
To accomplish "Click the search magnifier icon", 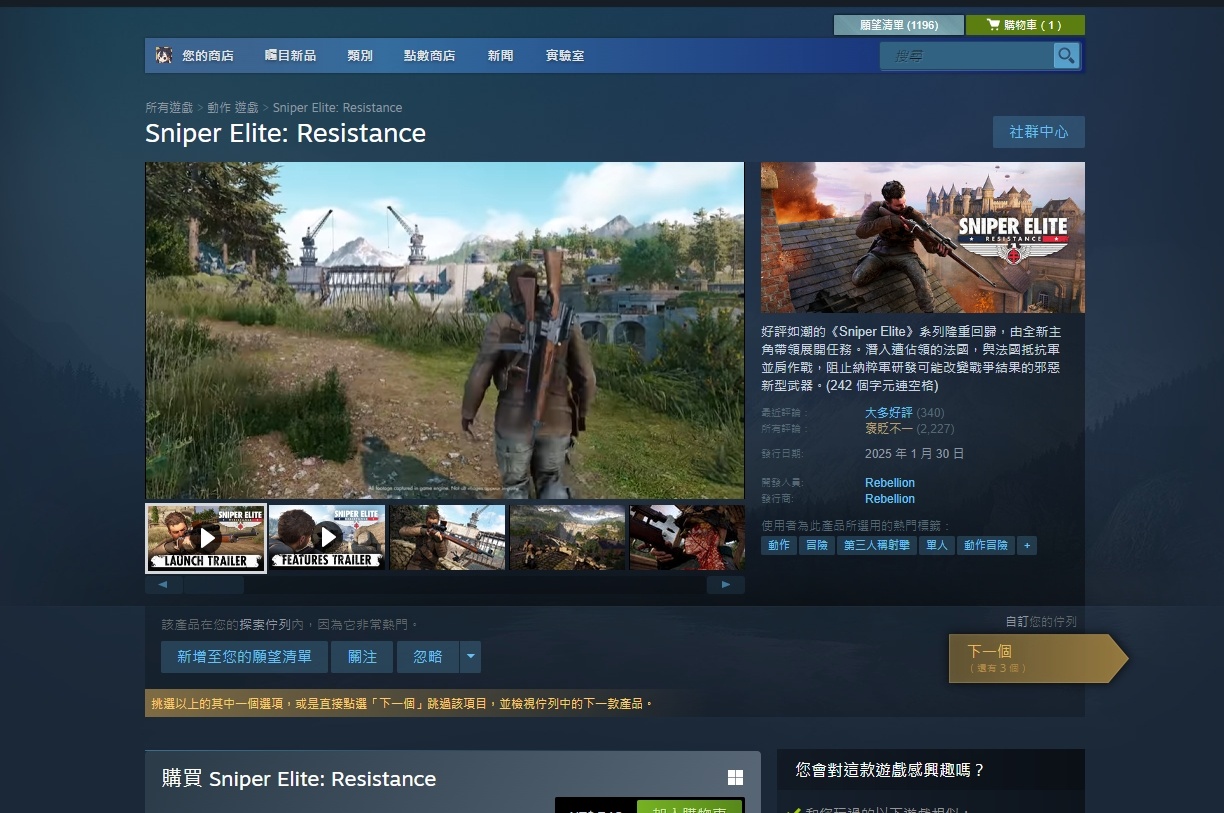I will (x=1066, y=56).
